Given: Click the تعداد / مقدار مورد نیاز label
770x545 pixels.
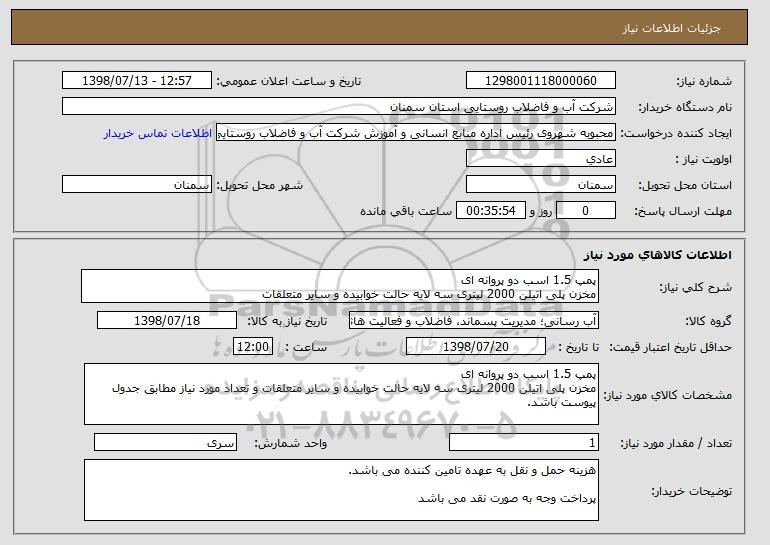Looking at the screenshot, I should pyautogui.click(x=676, y=443).
